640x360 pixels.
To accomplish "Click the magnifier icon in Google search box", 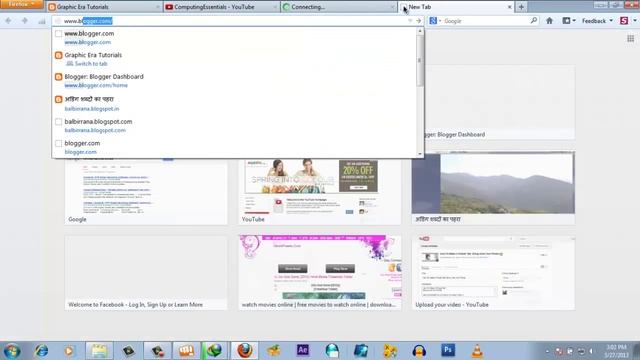I will [533, 20].
